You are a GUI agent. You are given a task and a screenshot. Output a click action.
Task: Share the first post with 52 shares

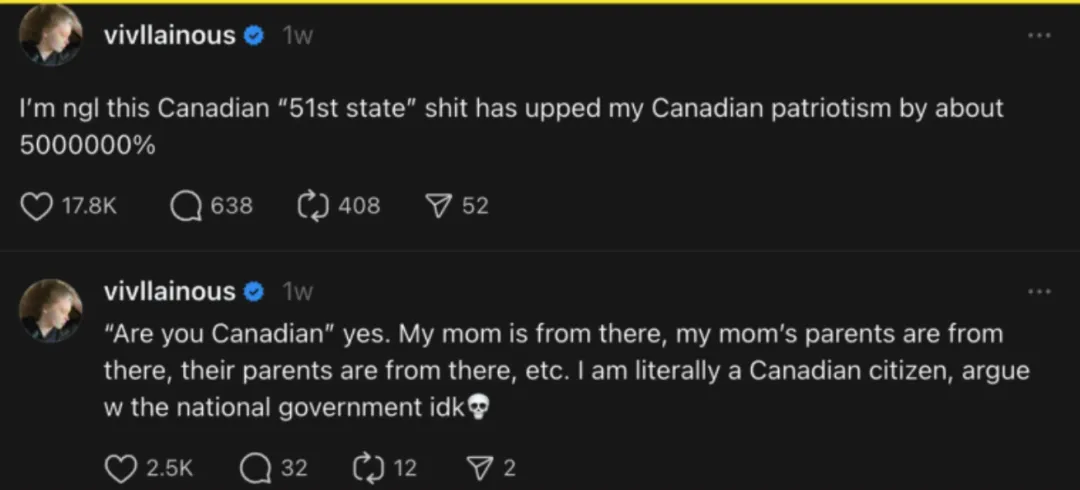tap(437, 206)
